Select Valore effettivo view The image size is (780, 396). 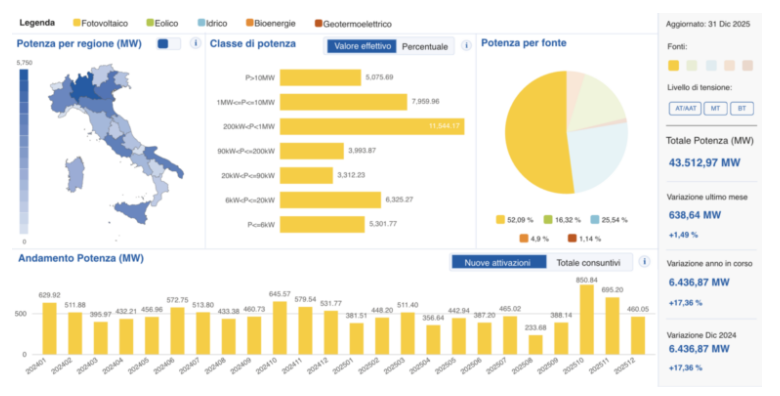click(x=362, y=46)
